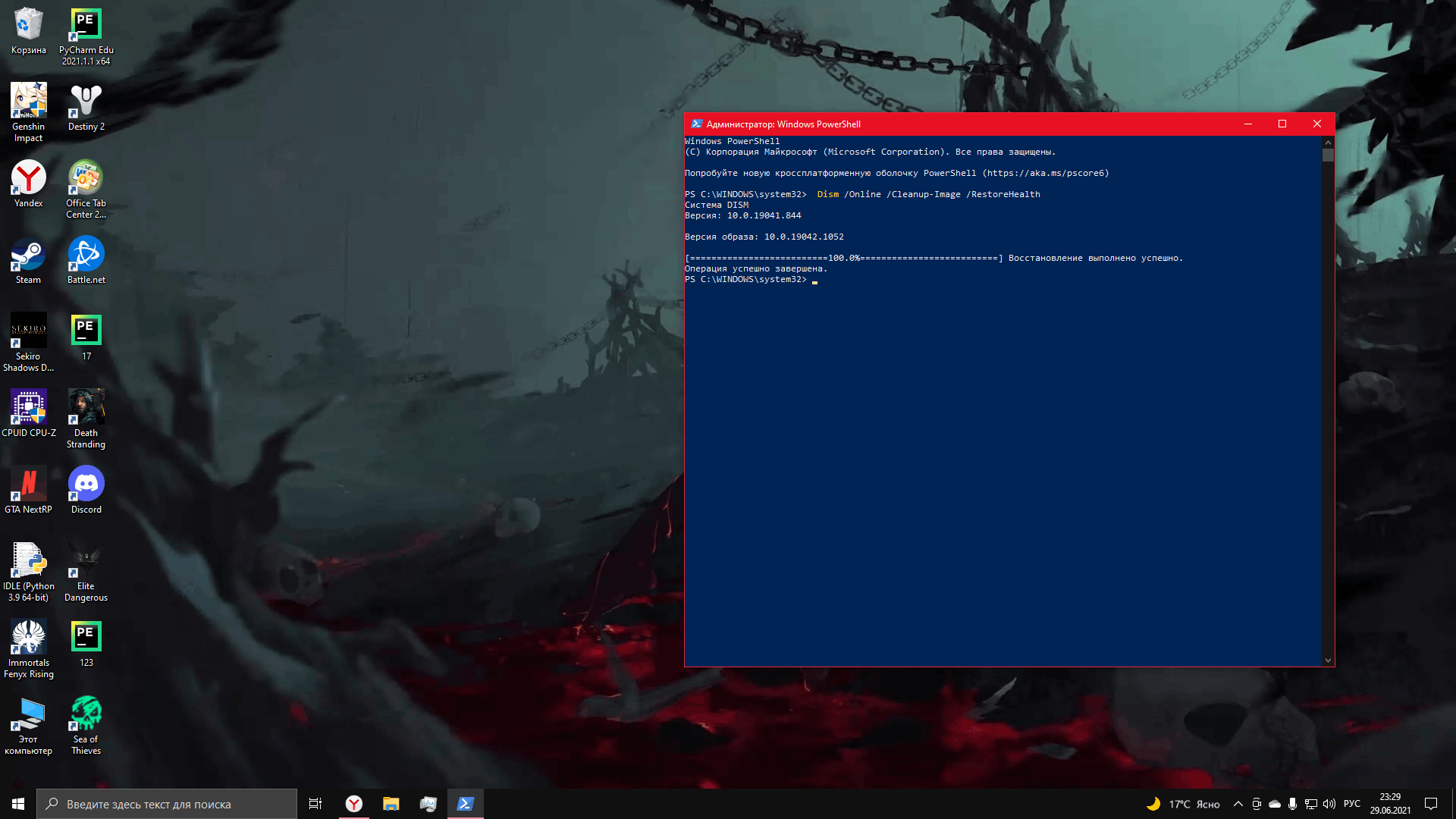Select the Steam desktop icon
The width and height of the screenshot is (1456, 819).
click(x=29, y=260)
